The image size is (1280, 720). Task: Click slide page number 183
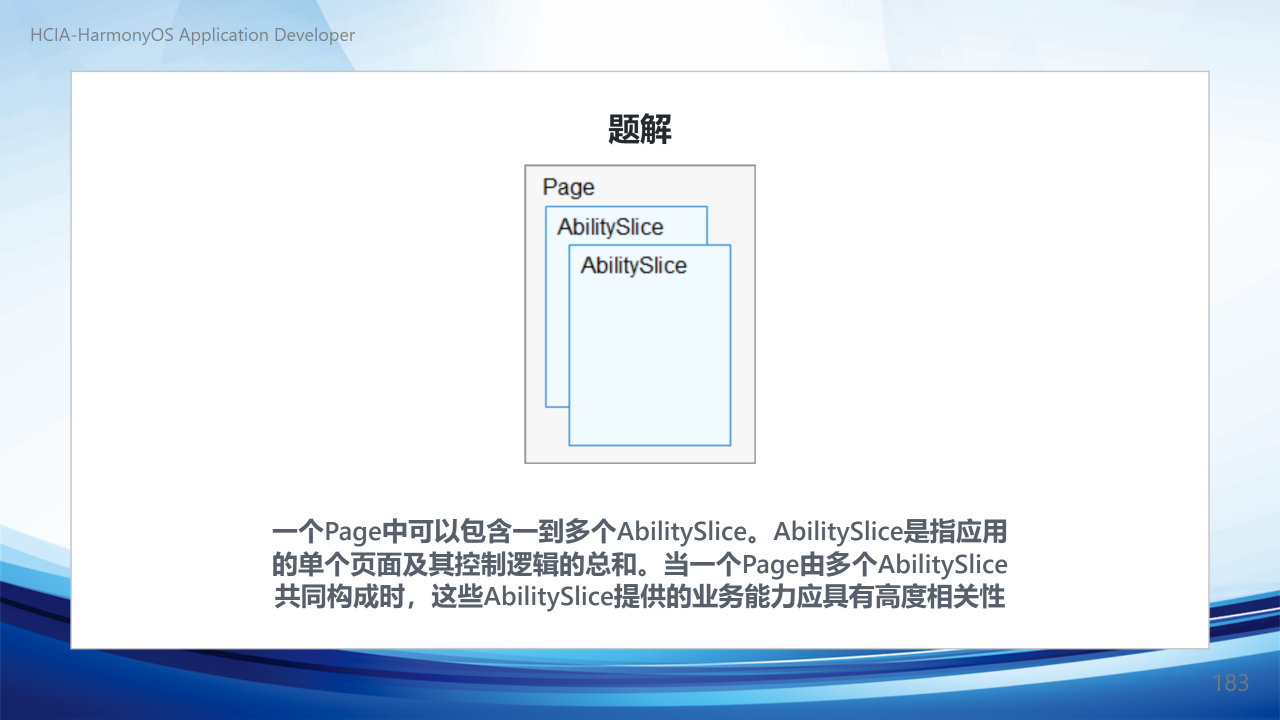click(1231, 683)
